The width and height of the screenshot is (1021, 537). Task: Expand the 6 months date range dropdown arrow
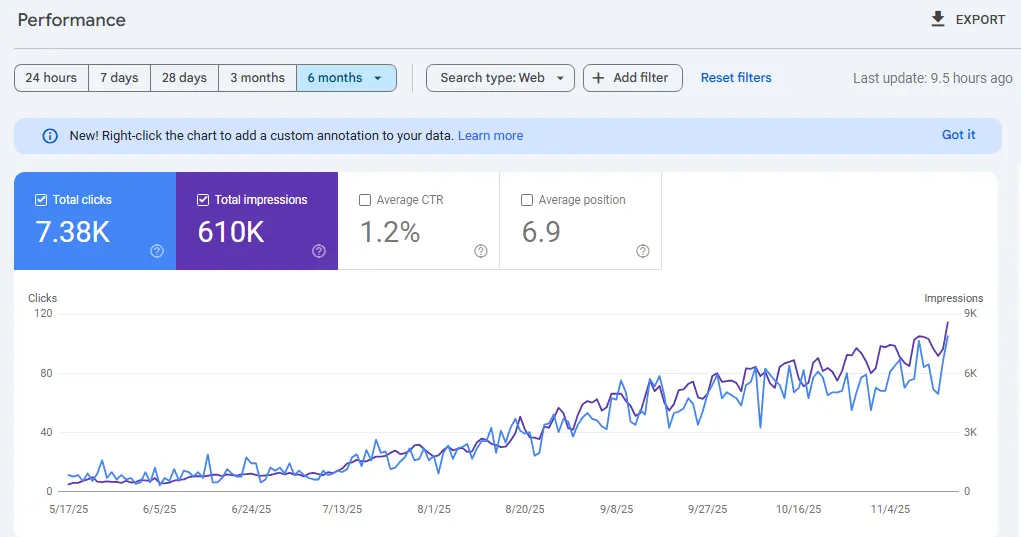tap(378, 78)
